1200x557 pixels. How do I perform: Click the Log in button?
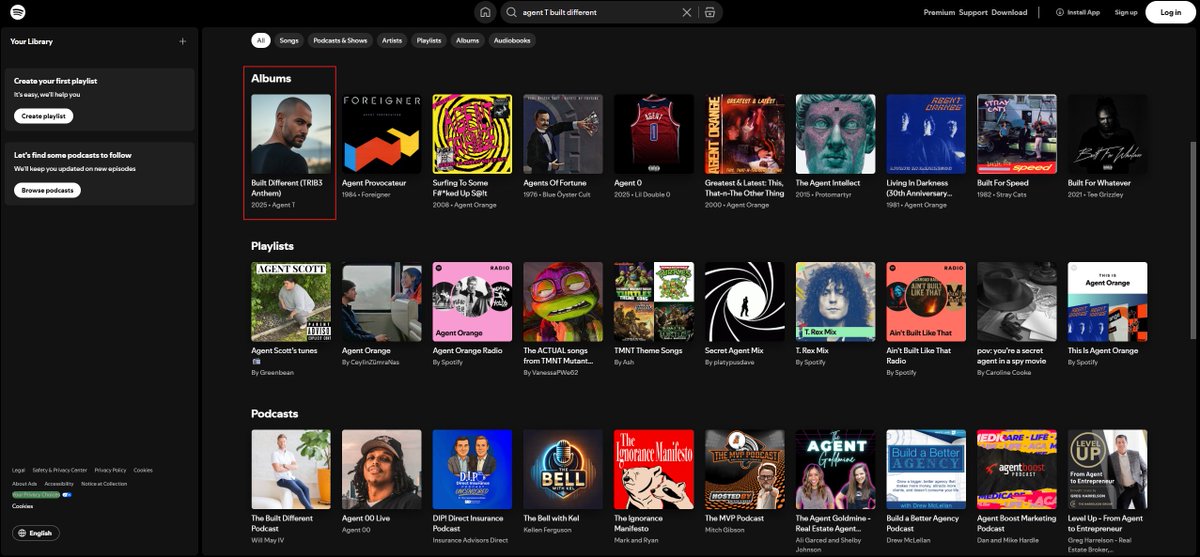[x=1170, y=12]
